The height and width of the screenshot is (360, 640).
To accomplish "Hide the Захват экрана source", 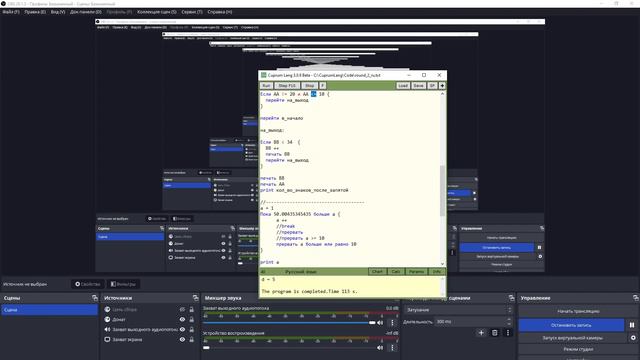I will [182, 339].
